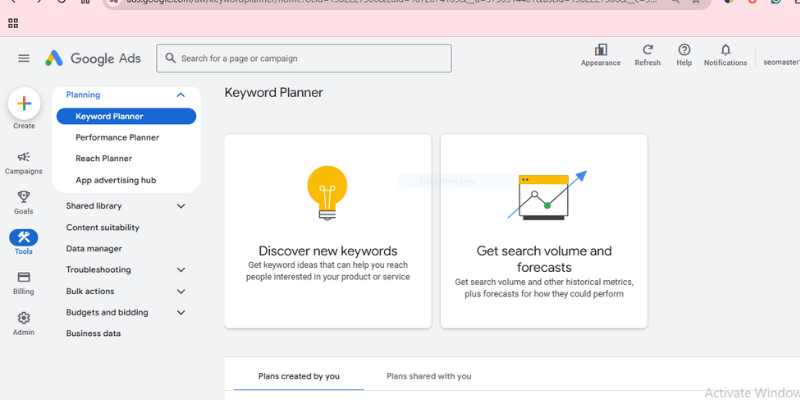
Task: Click the lightbulb Discover keywords illustration
Action: 327,192
